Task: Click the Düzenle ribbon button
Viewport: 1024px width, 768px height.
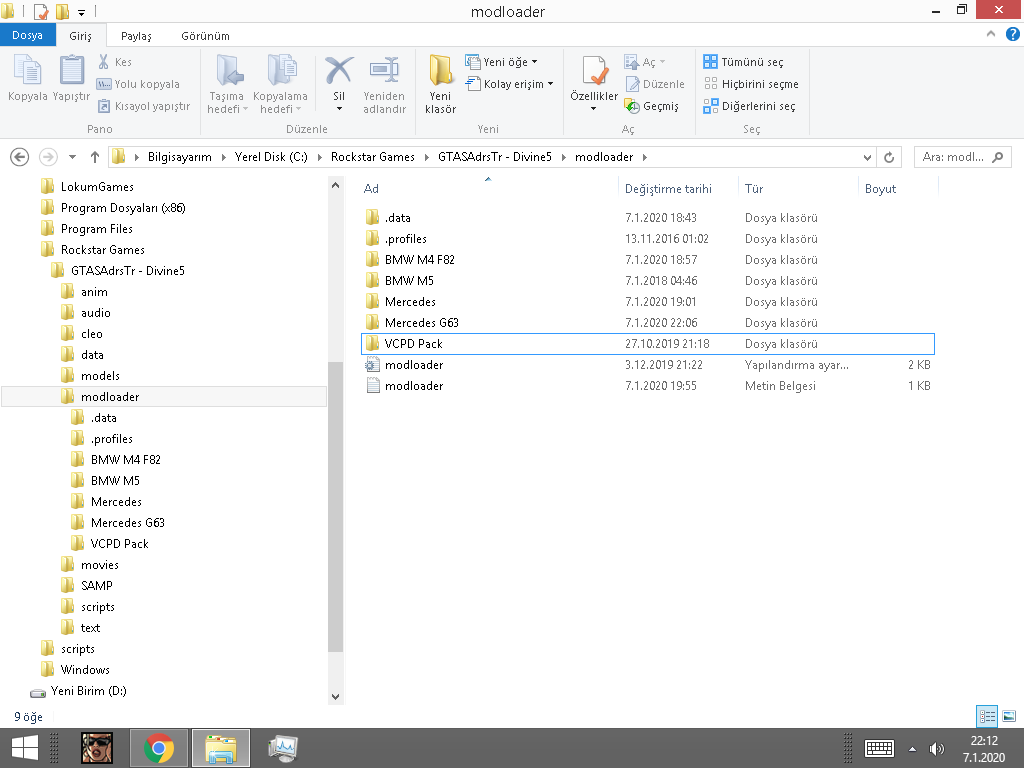Action: (x=655, y=84)
